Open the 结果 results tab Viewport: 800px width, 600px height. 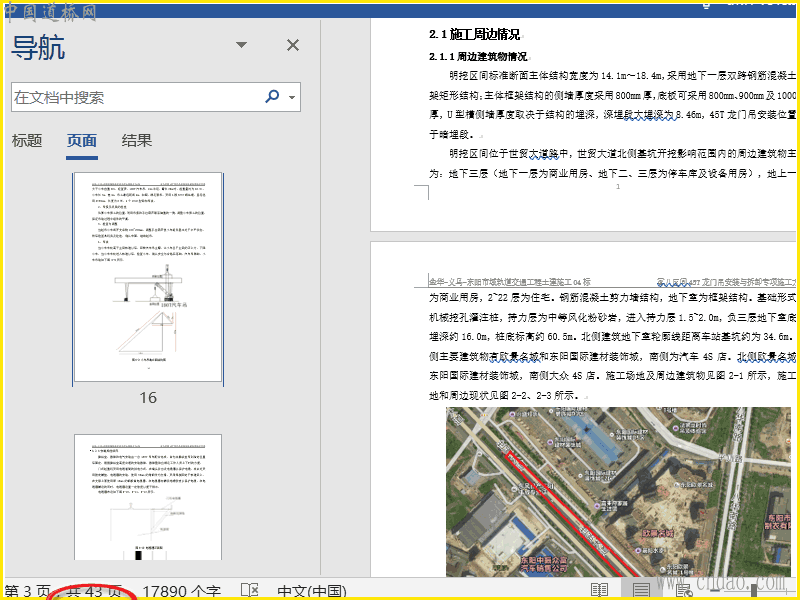tap(137, 141)
